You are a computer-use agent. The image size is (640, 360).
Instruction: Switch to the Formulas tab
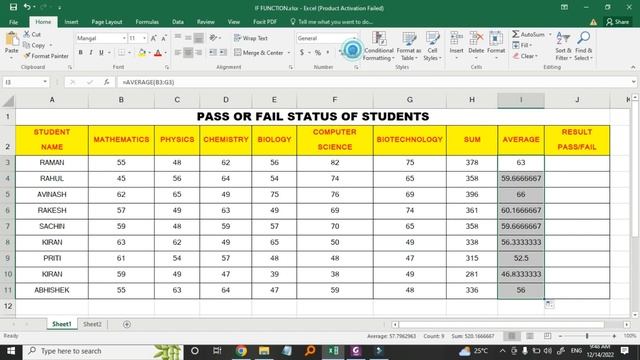(x=147, y=22)
